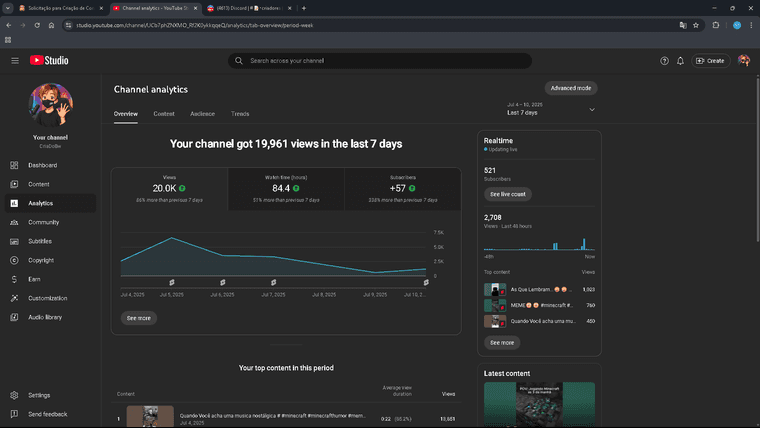760x428 pixels.
Task: Click the search magnifier icon
Action: (x=238, y=61)
